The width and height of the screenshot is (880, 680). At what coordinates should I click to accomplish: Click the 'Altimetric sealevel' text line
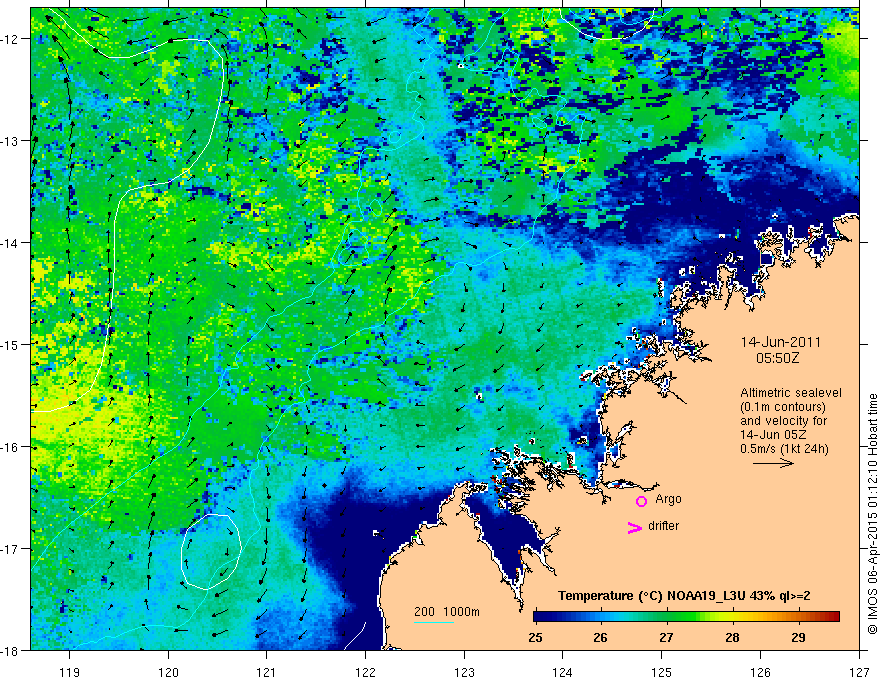[791, 393]
